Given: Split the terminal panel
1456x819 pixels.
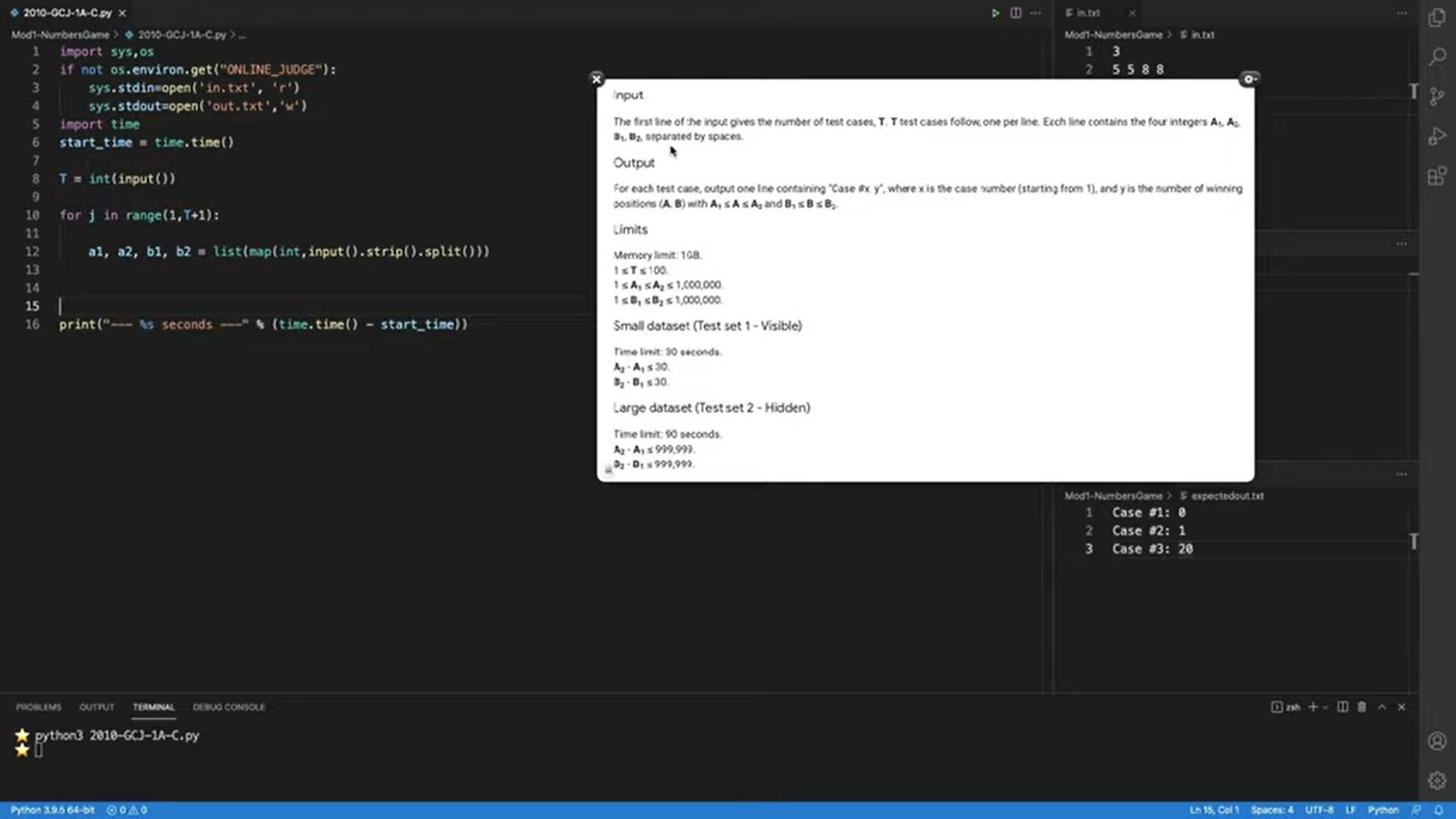Looking at the screenshot, I should click(x=1342, y=707).
